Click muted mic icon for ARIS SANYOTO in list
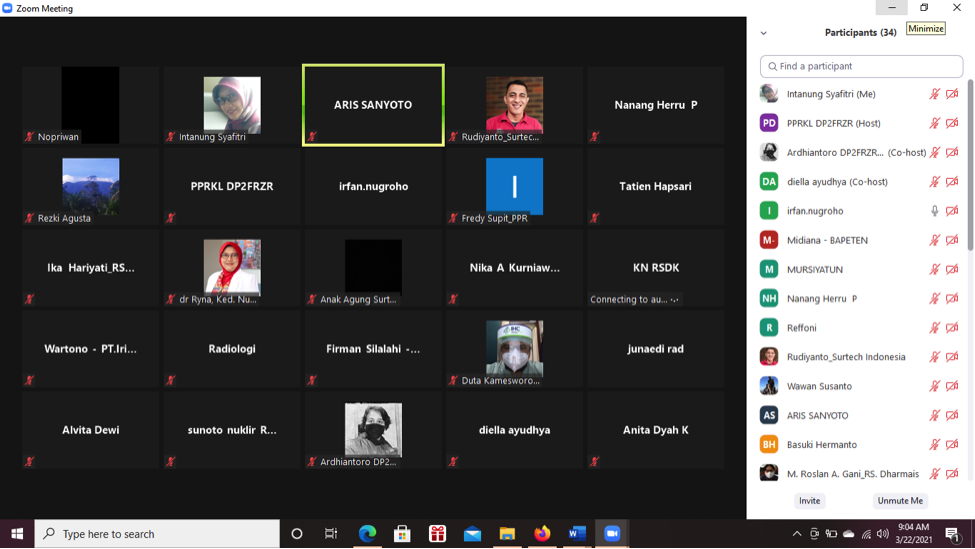The image size is (975, 549). 934,415
